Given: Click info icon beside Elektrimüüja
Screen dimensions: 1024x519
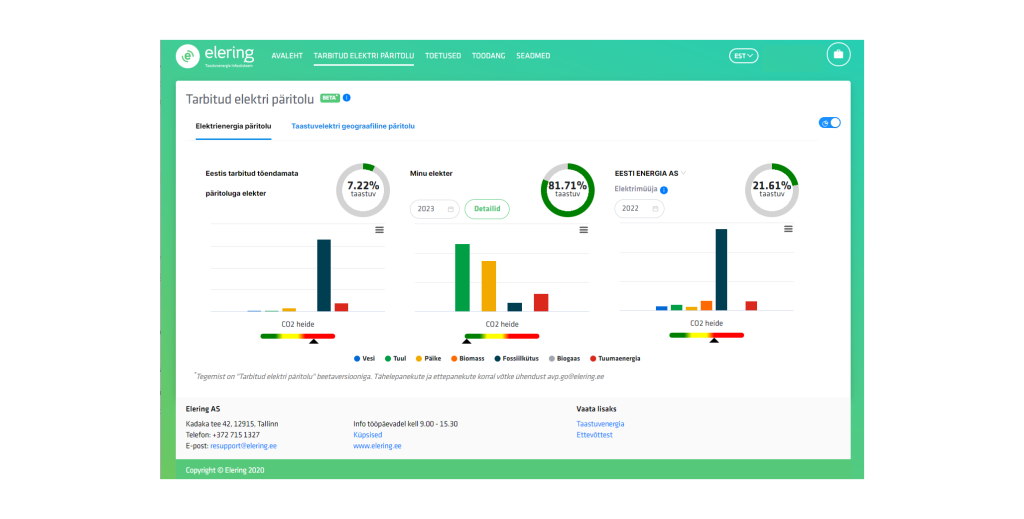Looking at the screenshot, I should [664, 190].
